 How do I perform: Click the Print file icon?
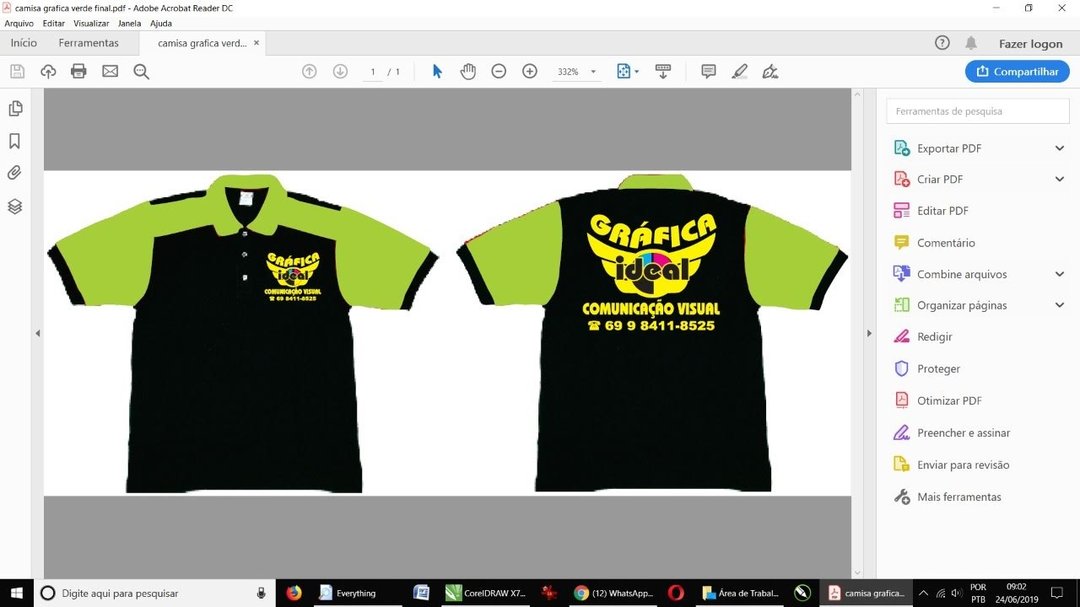79,71
